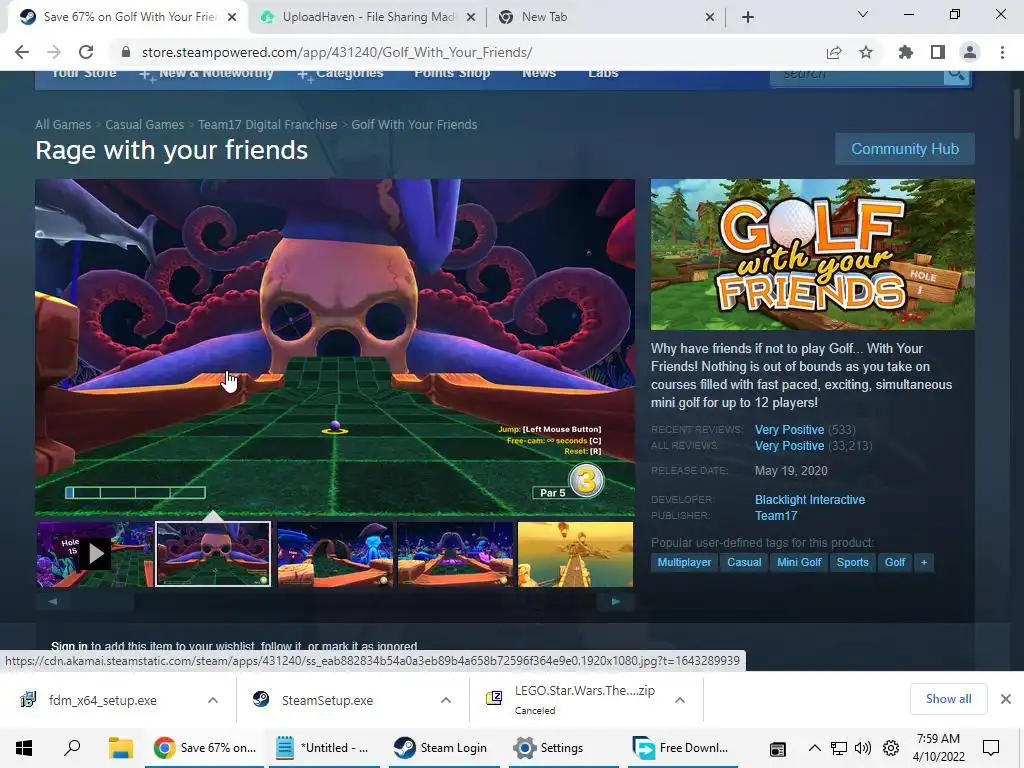Screen dimensions: 1024x768
Task: Open Steam Login from the taskbar
Action: [441, 748]
